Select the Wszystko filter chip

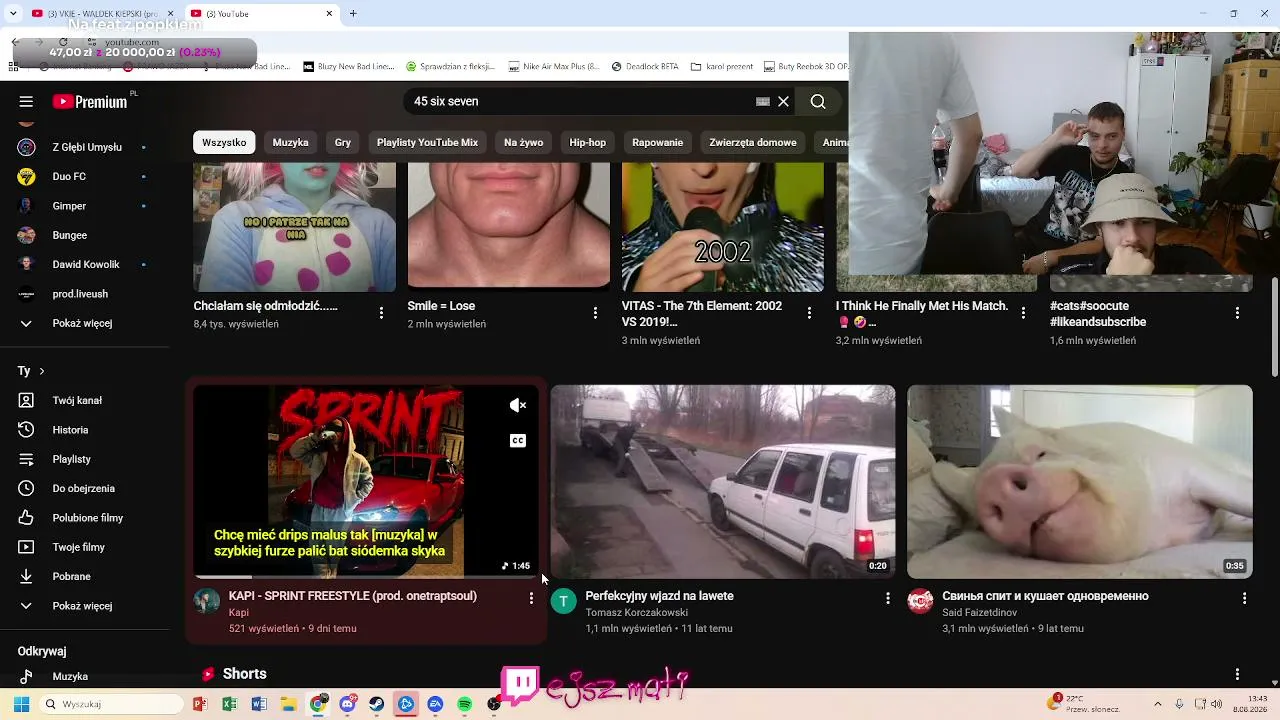coord(224,142)
